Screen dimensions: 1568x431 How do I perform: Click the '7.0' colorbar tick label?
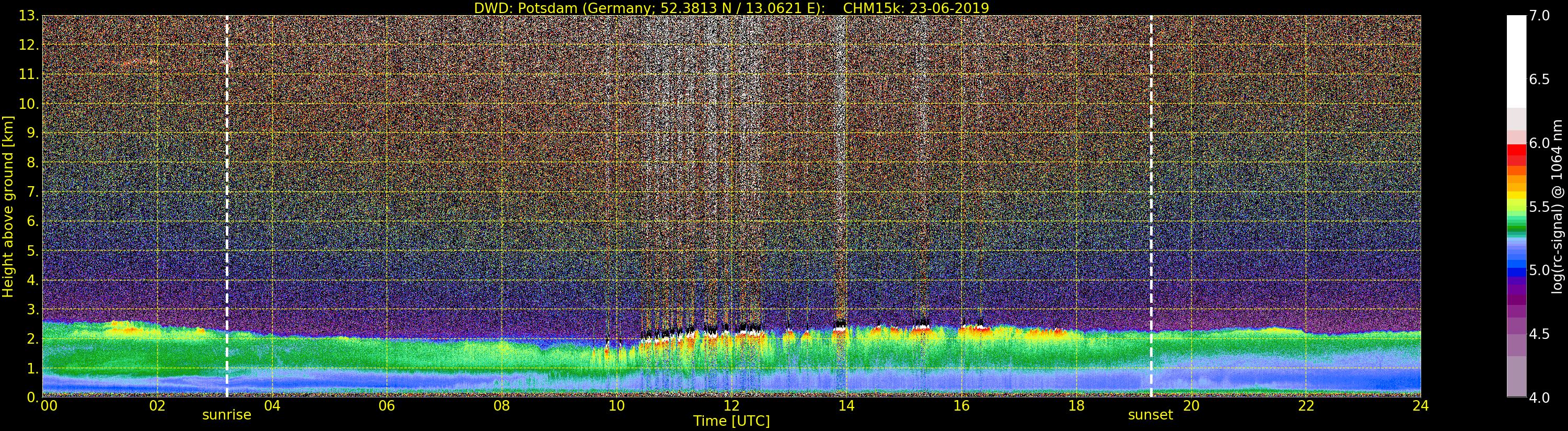coord(1539,16)
